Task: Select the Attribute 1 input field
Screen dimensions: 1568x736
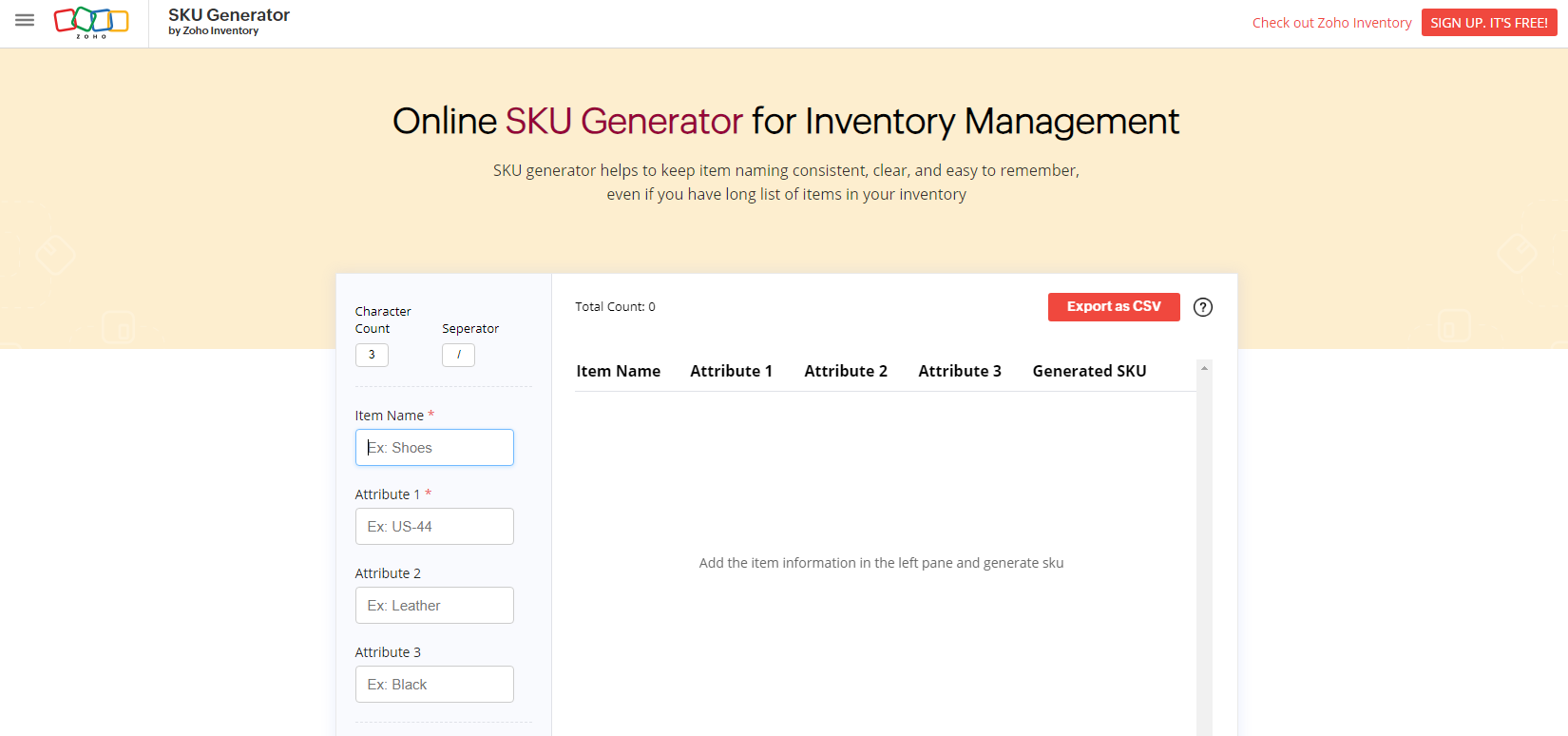Action: click(434, 527)
